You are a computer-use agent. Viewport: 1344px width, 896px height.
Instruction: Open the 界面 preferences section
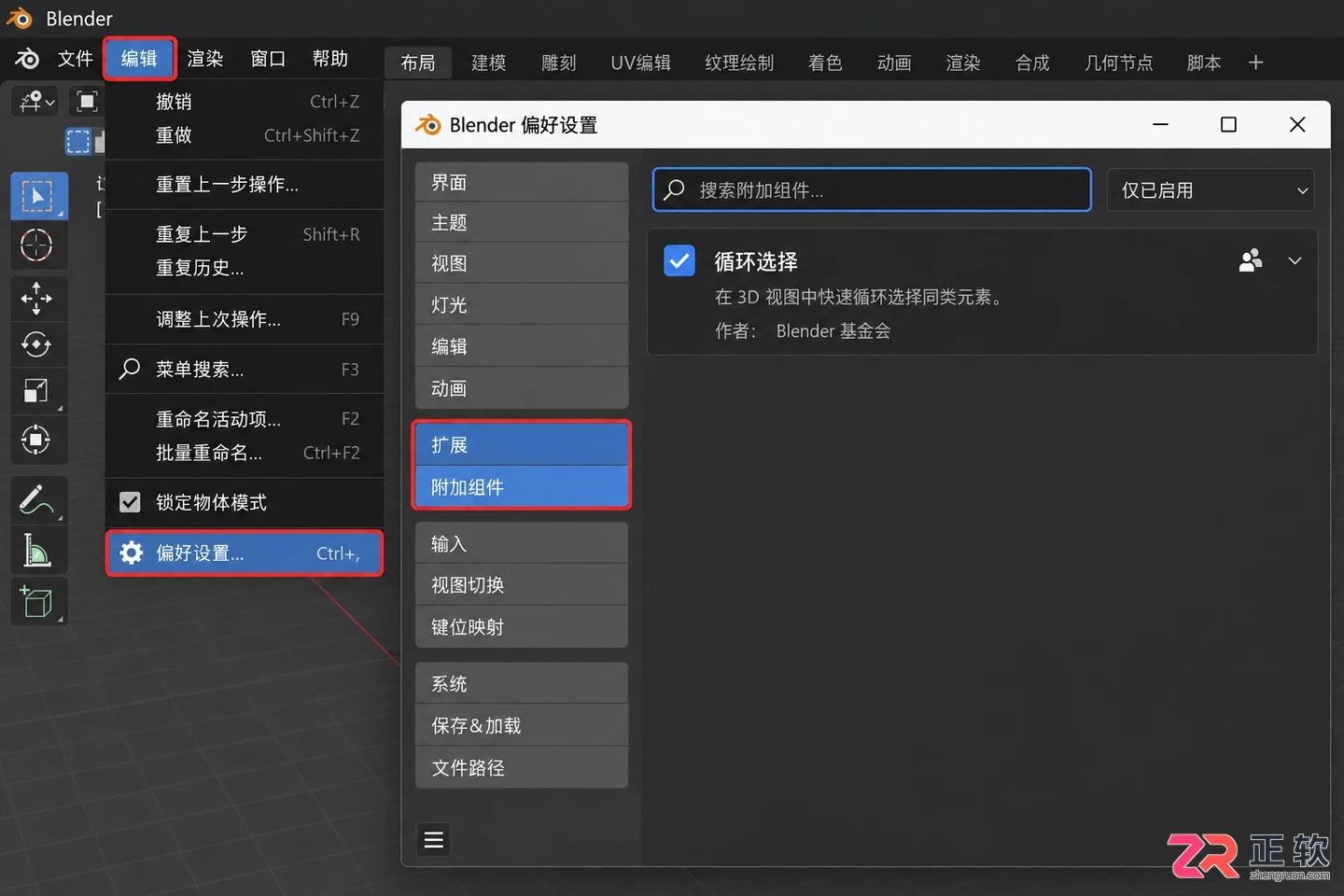point(522,182)
